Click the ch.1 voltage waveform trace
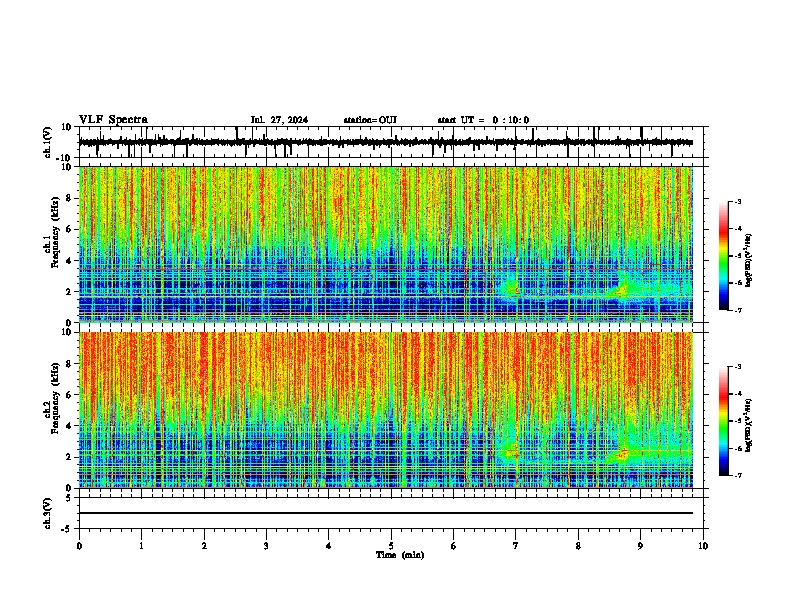Viewport: 792px width, 612px height. pos(385,142)
